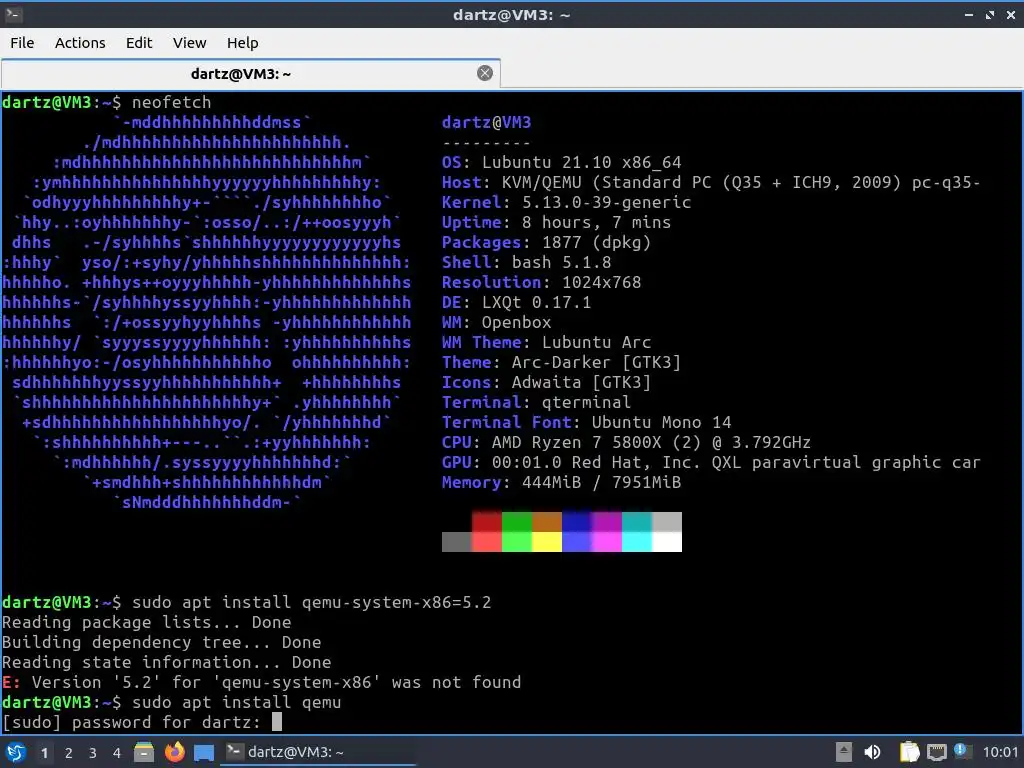Launch Firefox from the panel
The height and width of the screenshot is (768, 1024).
[x=174, y=752]
